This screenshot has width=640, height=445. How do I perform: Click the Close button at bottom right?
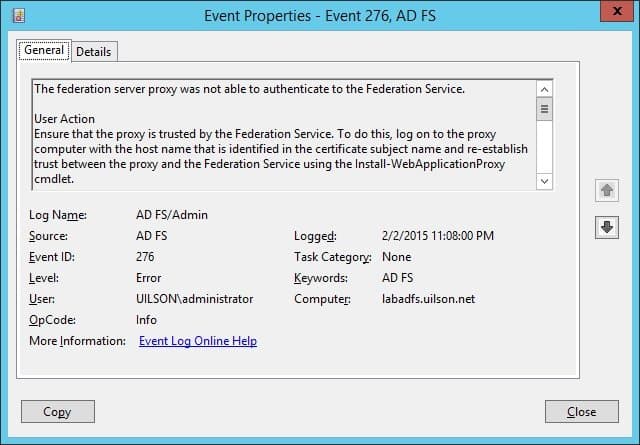click(582, 412)
